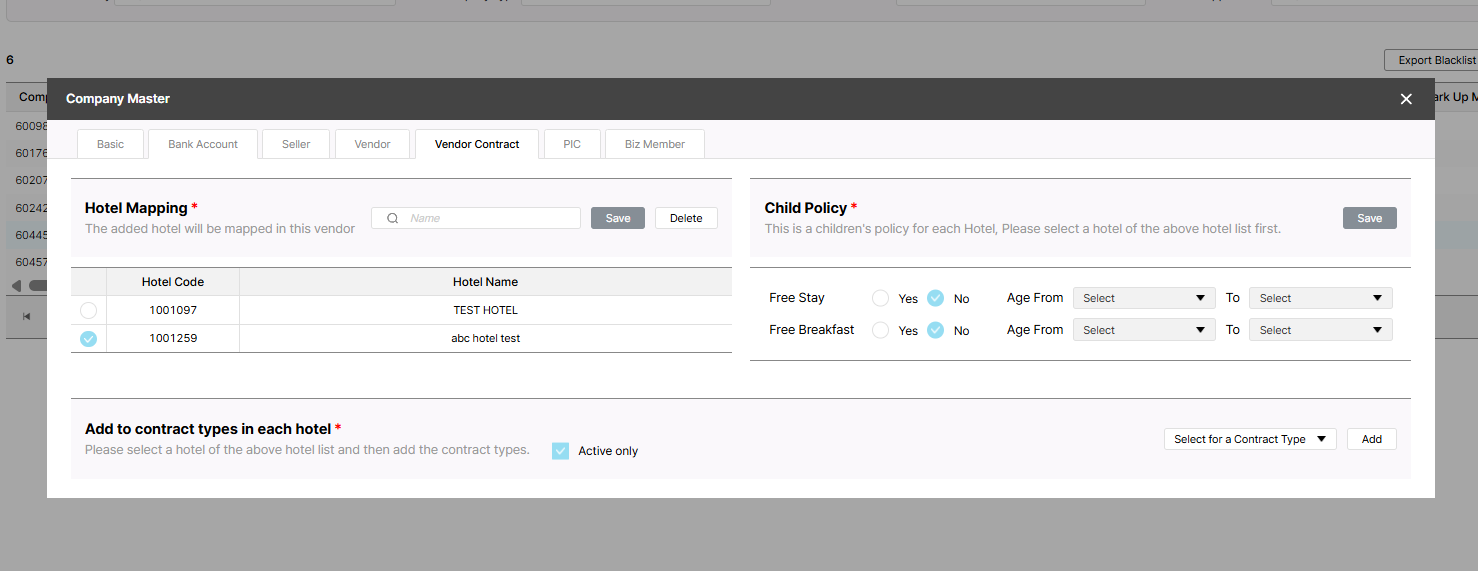1478x571 pixels.
Task: Set Free Stay to Yes
Action: coord(880,298)
